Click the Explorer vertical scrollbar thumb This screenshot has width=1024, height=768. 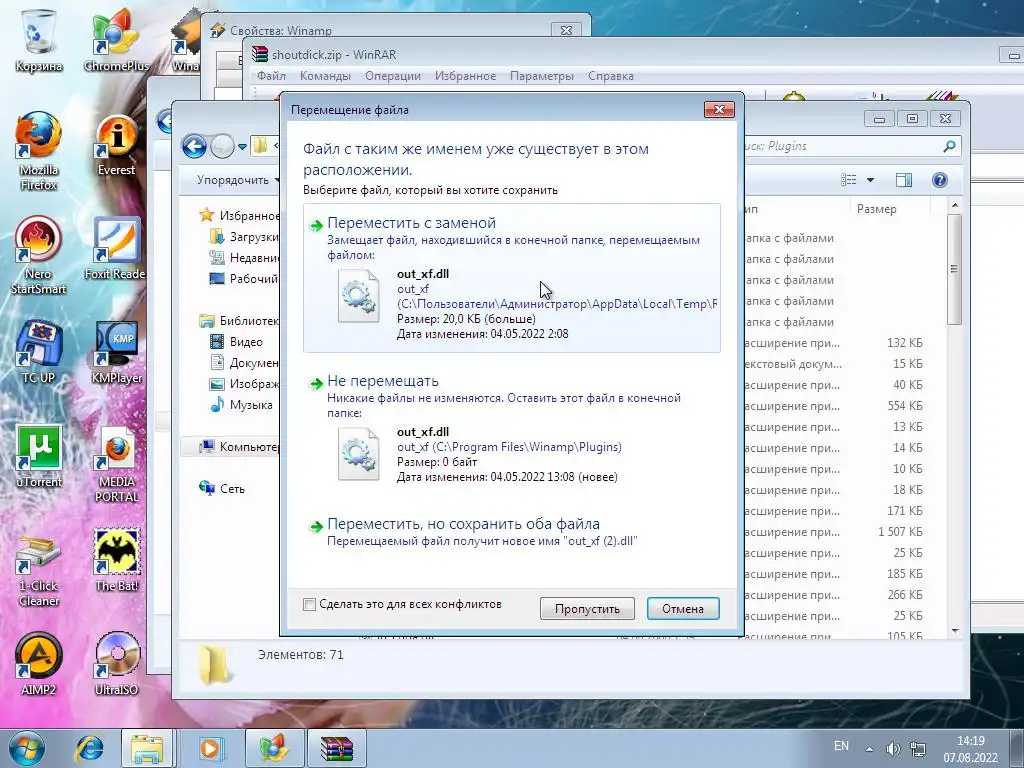coord(954,269)
